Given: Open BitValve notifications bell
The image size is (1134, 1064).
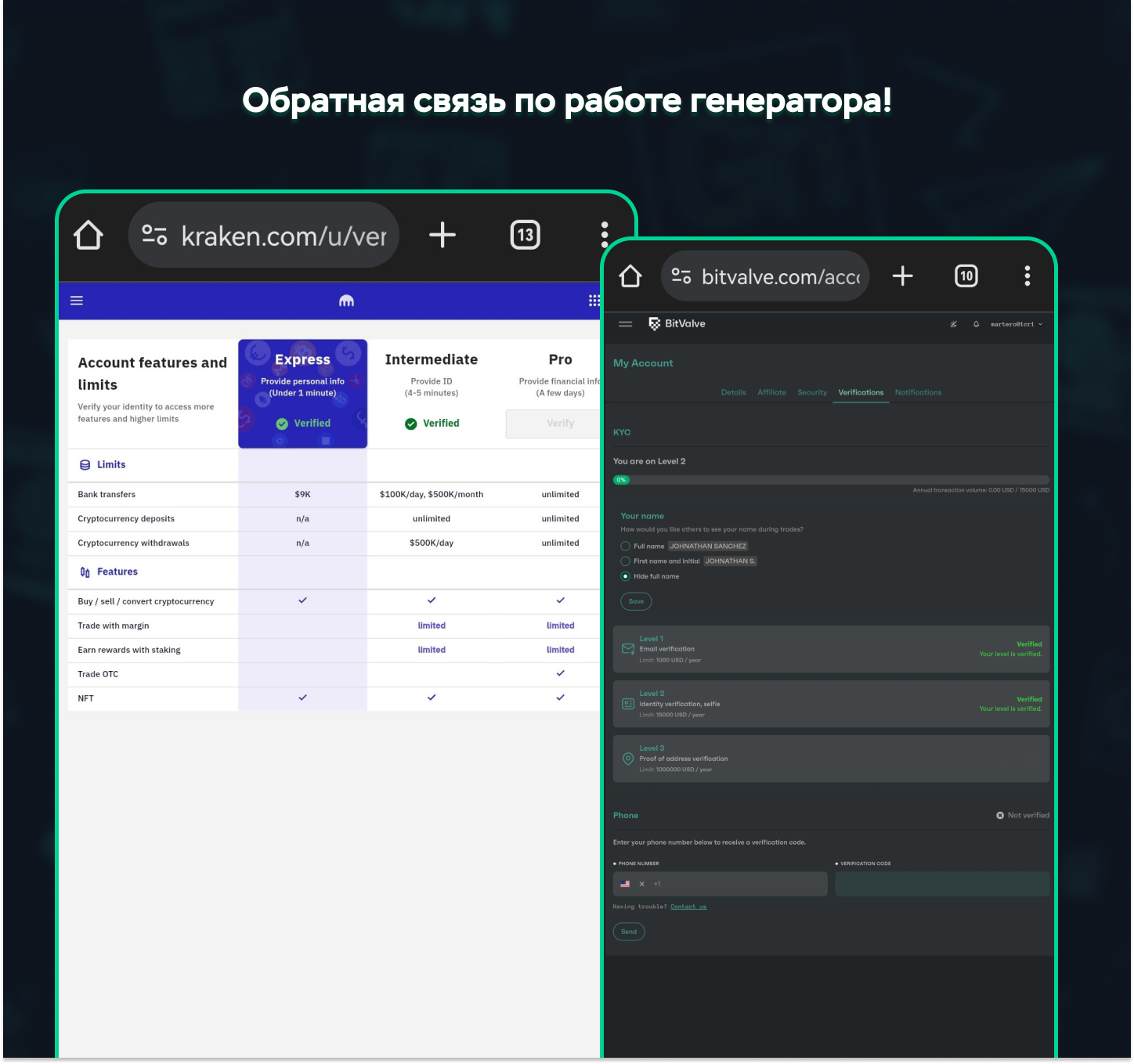Looking at the screenshot, I should pyautogui.click(x=976, y=324).
